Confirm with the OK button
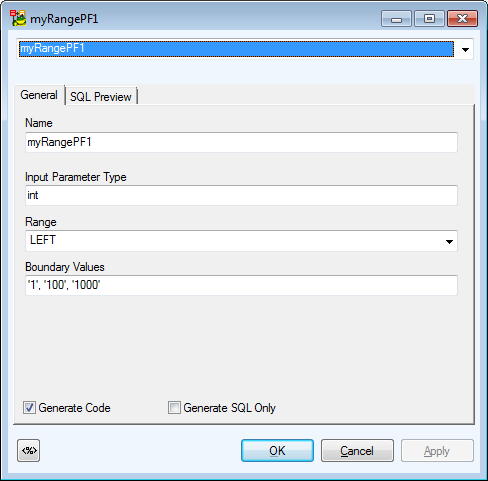The image size is (488, 481). point(277,451)
